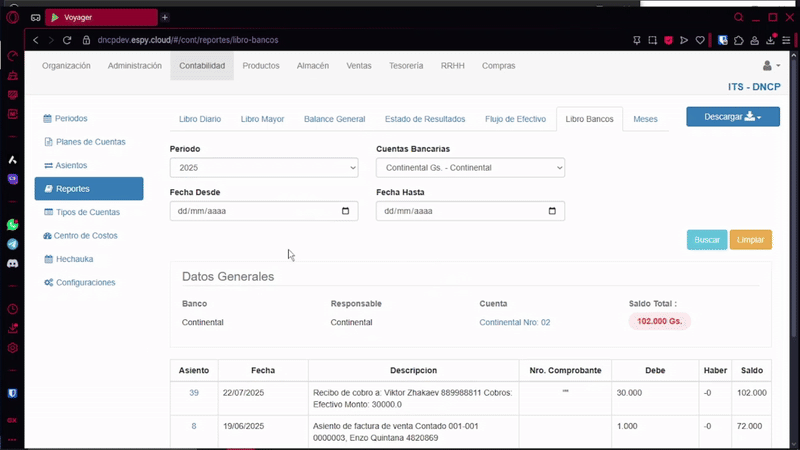Open WhatsApp in the browser sidebar

(x=13, y=225)
